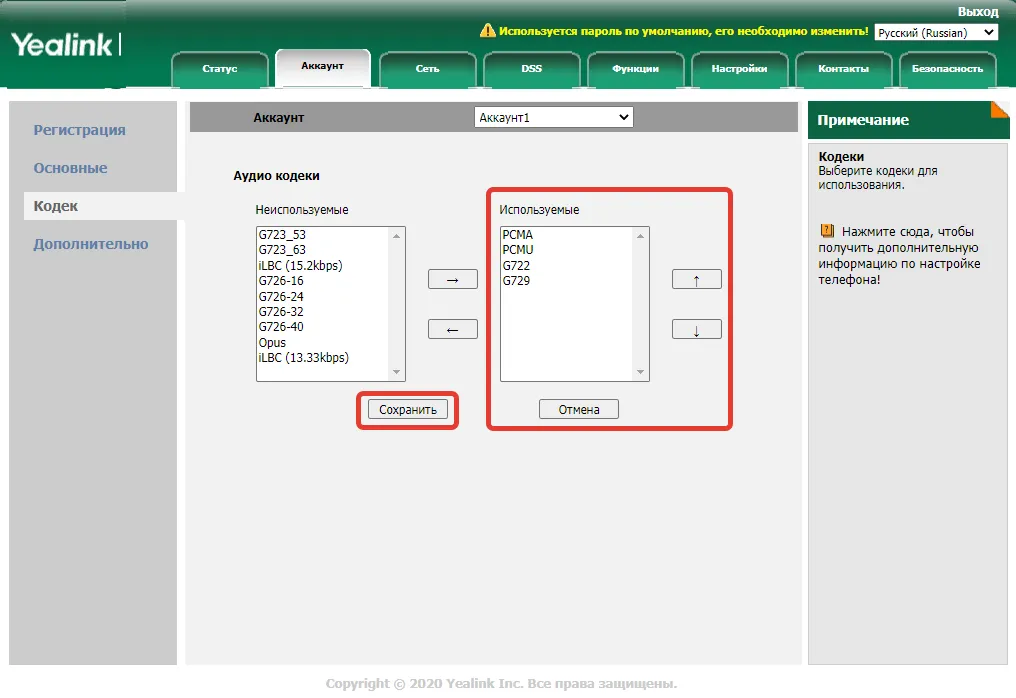This screenshot has height=698, width=1016.
Task: Open Основные in the sidebar
Action: tap(71, 168)
